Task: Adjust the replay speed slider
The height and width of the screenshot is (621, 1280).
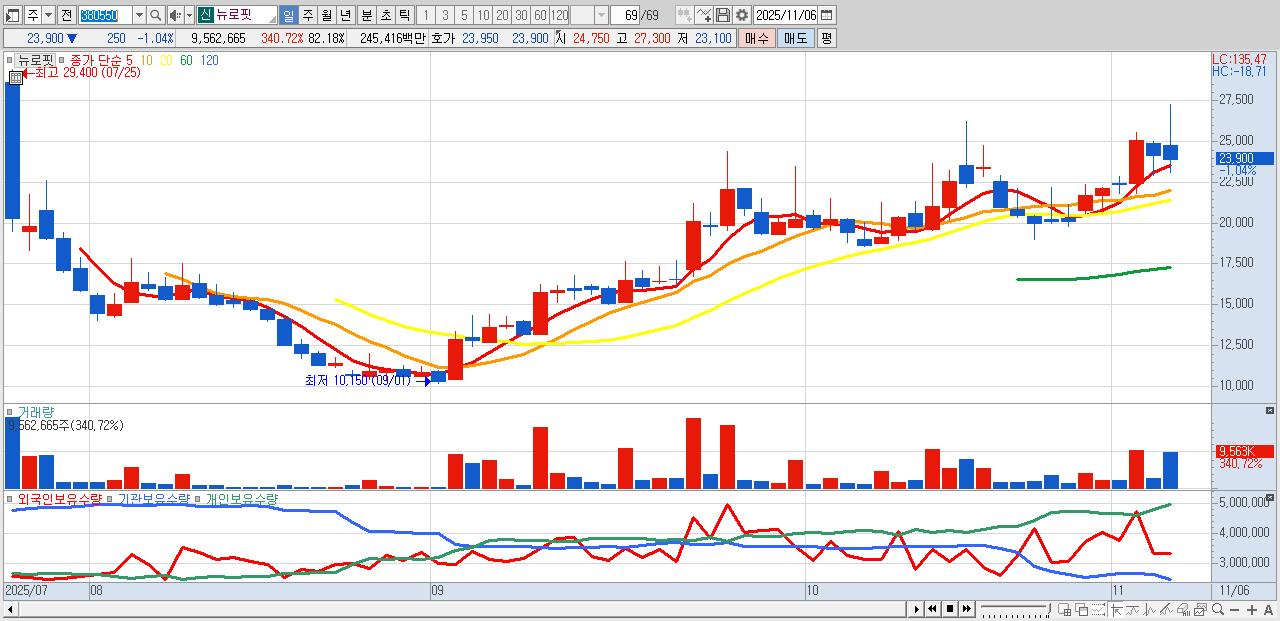Action: coord(1016,609)
